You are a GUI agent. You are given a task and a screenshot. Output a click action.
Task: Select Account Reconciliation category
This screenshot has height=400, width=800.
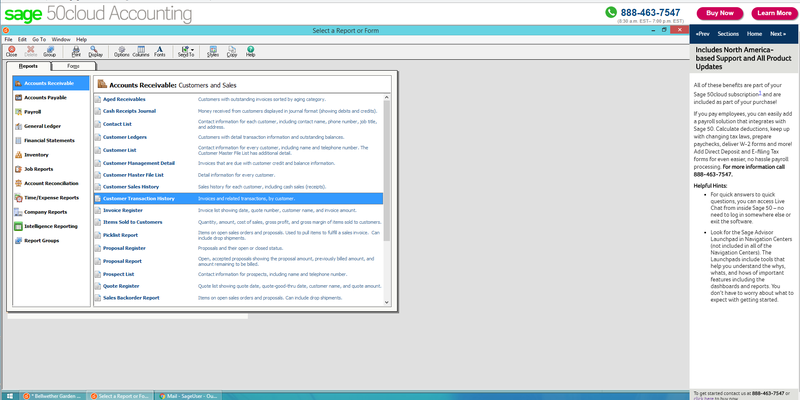tap(51, 183)
